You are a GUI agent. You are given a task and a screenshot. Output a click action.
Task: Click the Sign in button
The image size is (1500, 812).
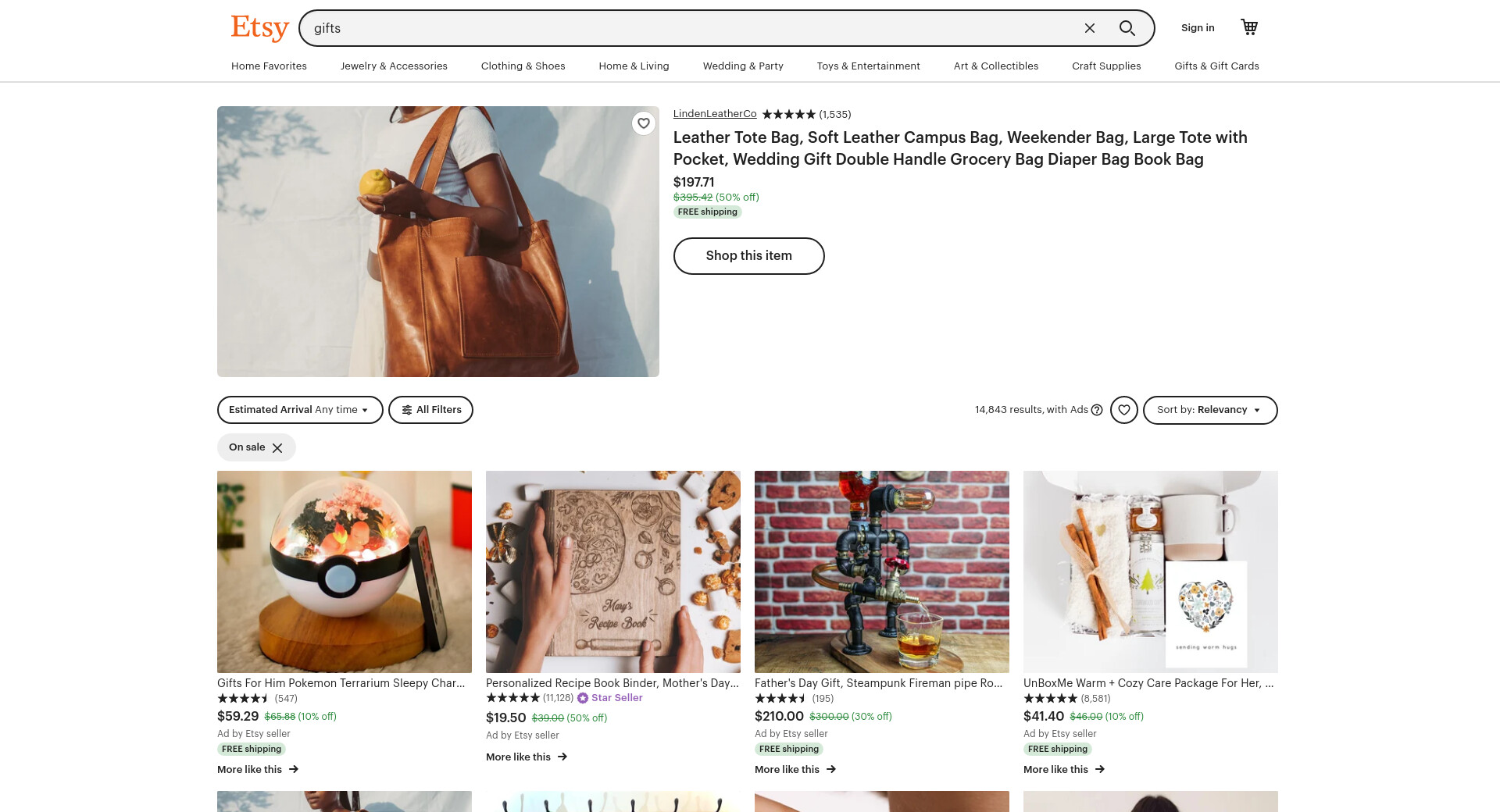coord(1198,28)
